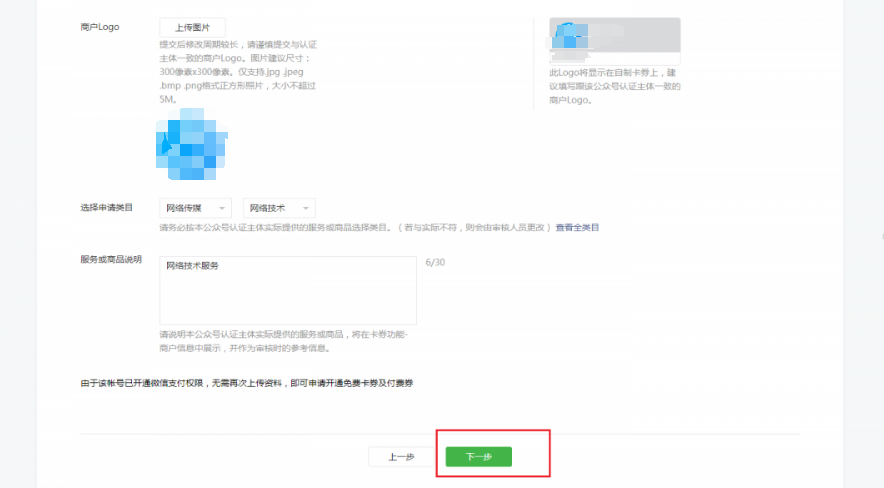Click the arrow on the 网络技术 dropdown

[306, 208]
